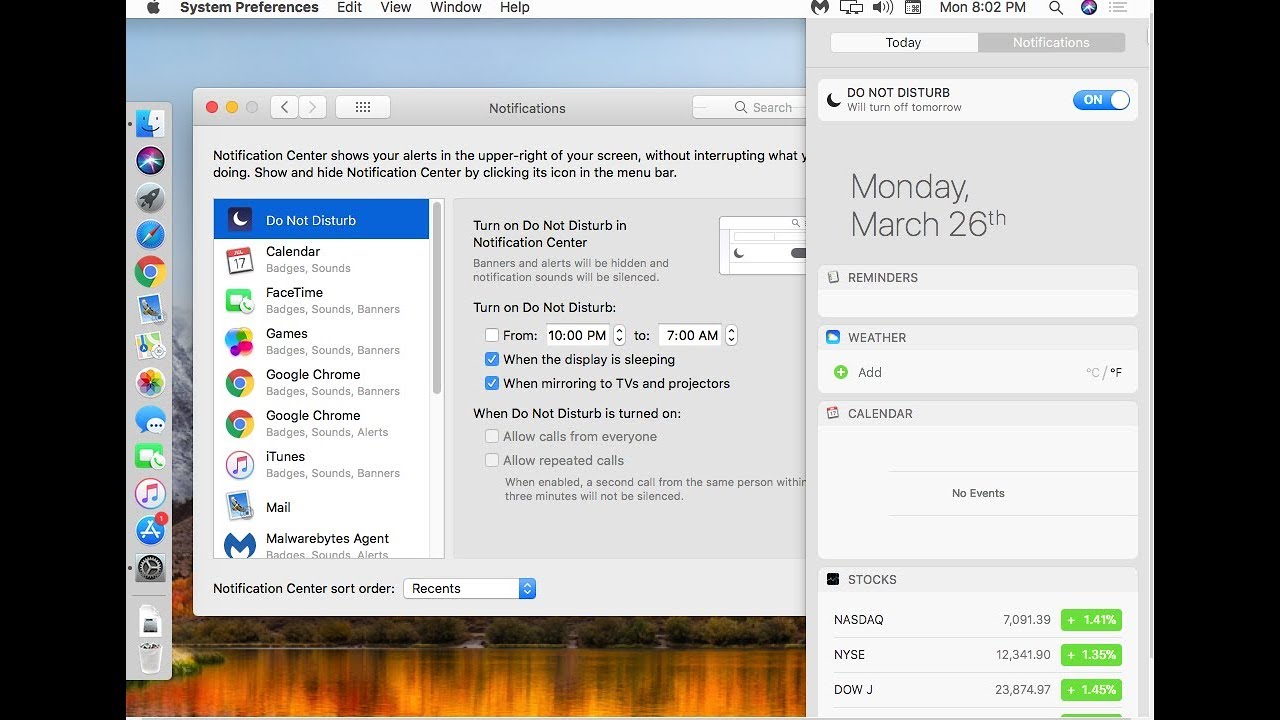Check Allow repeated calls
Screen dimensions: 1280x720
pyautogui.click(x=492, y=460)
